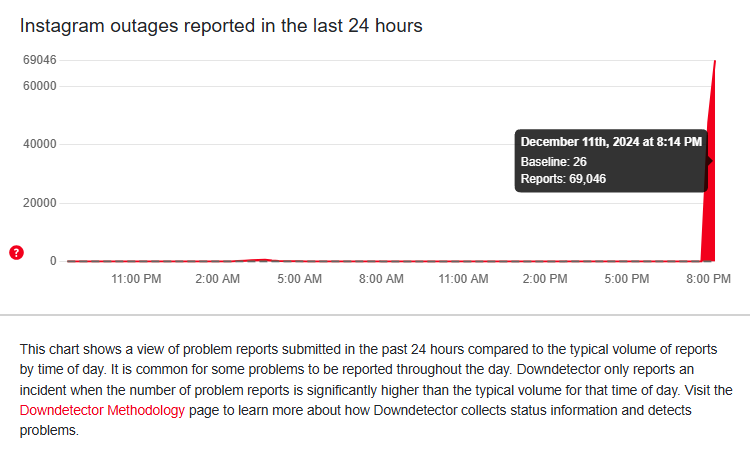The image size is (750, 453).
Task: Click the 40000 y-axis label
Action: coord(40,144)
